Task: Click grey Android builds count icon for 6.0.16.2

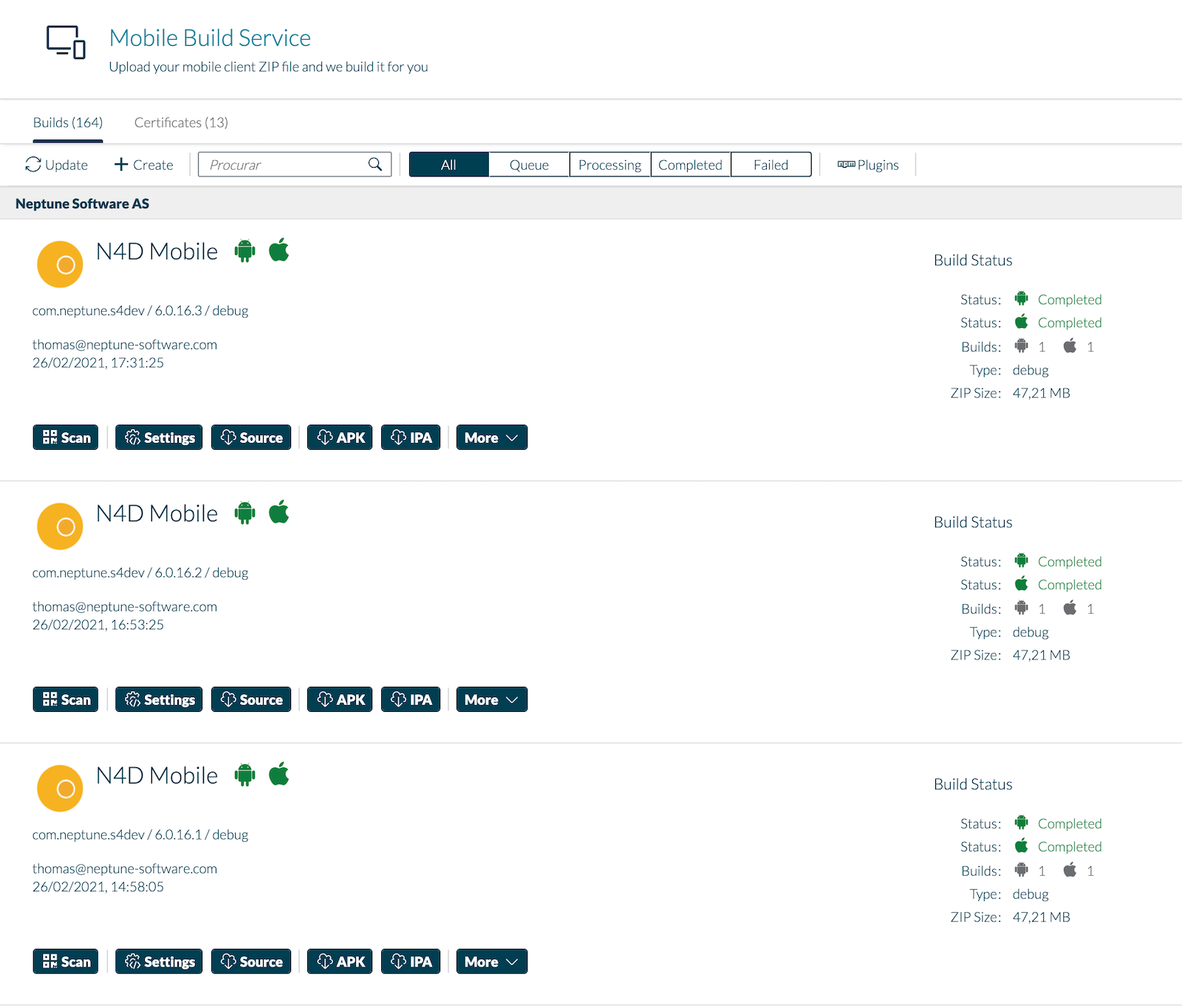Action: [x=1022, y=608]
